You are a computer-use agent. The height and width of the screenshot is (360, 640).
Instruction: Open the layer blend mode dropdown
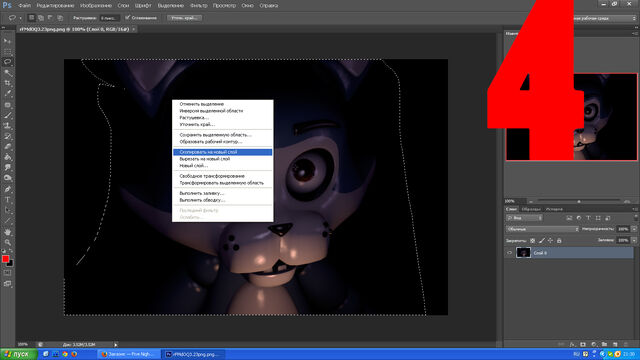[x=543, y=229]
